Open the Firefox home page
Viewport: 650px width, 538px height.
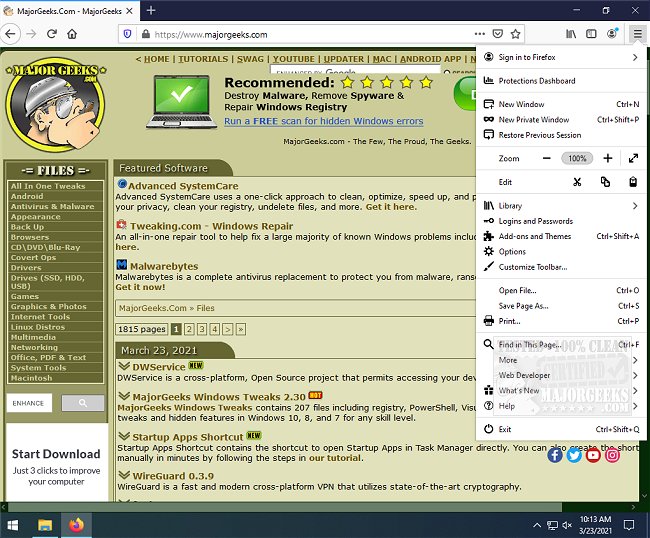coord(72,34)
